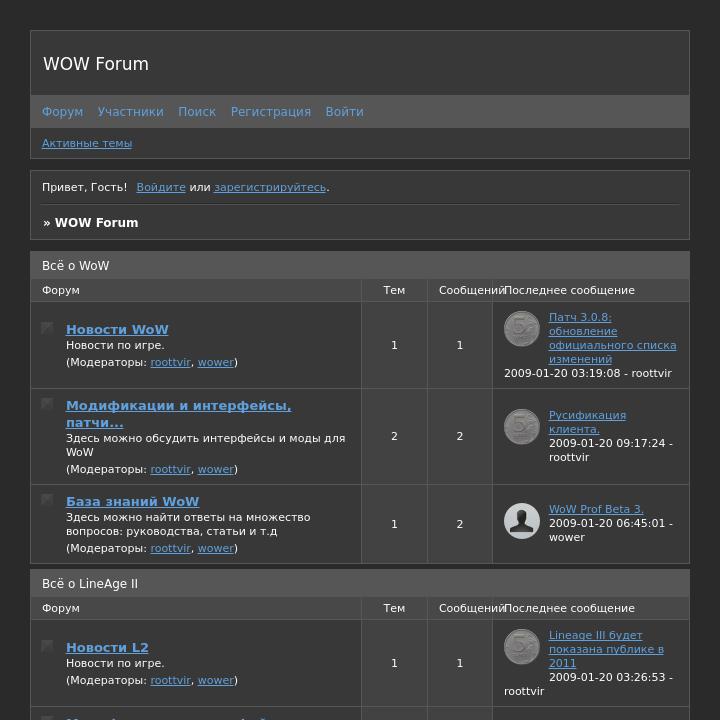This screenshot has width=720, height=720.
Task: Open the Поиск search page
Action: click(x=197, y=112)
